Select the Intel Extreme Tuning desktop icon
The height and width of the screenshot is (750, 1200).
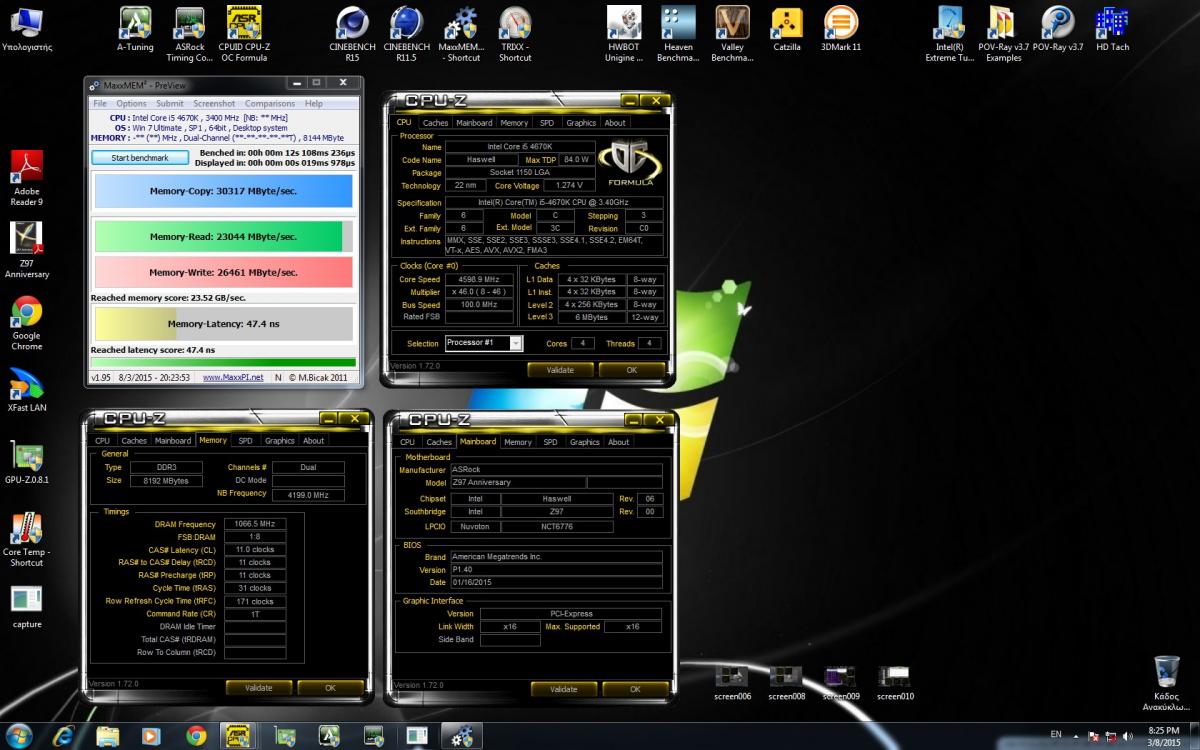pos(950,34)
